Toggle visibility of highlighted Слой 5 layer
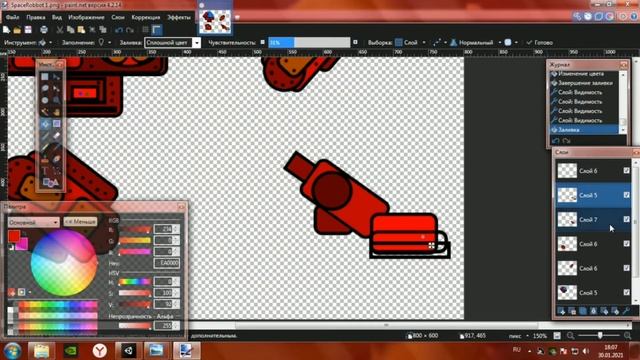The image size is (640, 360). (x=627, y=195)
